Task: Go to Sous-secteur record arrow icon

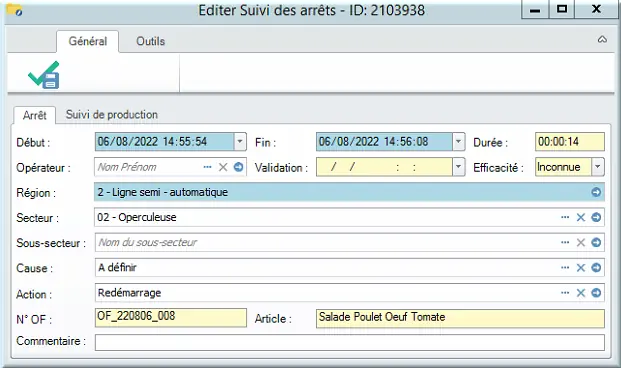Action: (x=596, y=242)
